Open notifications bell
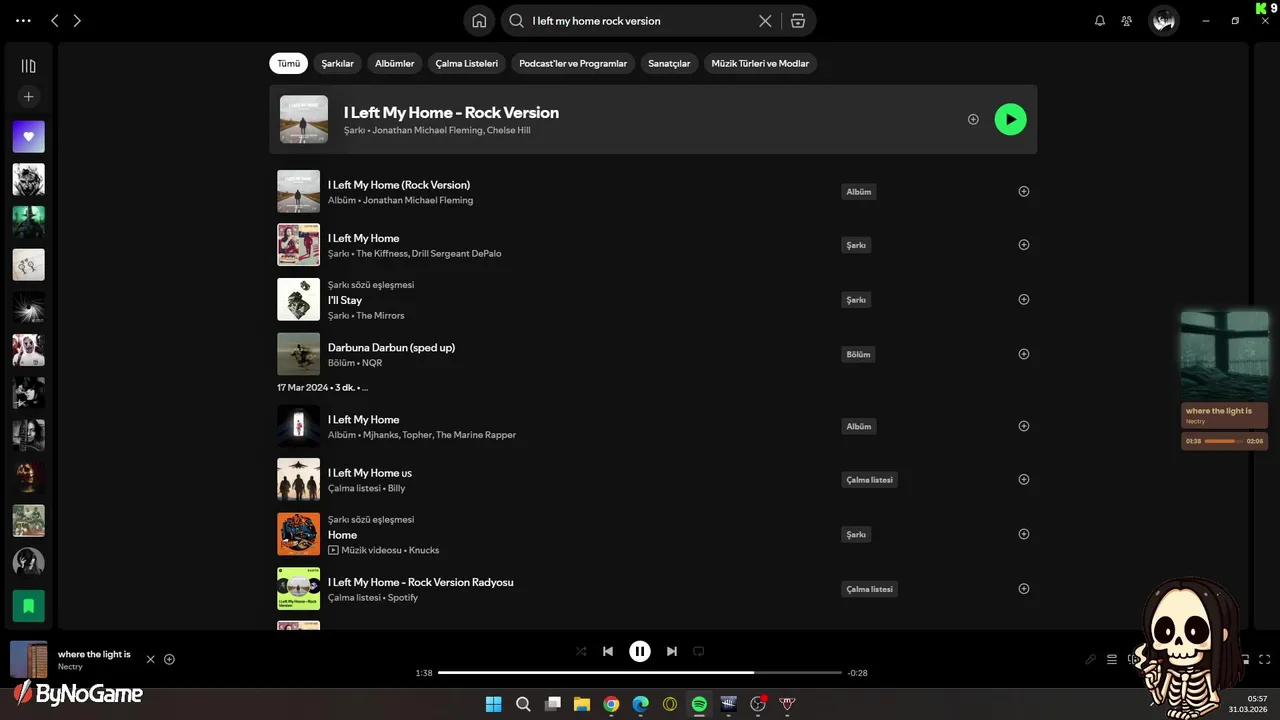This screenshot has height=720, width=1280. pyautogui.click(x=1100, y=20)
